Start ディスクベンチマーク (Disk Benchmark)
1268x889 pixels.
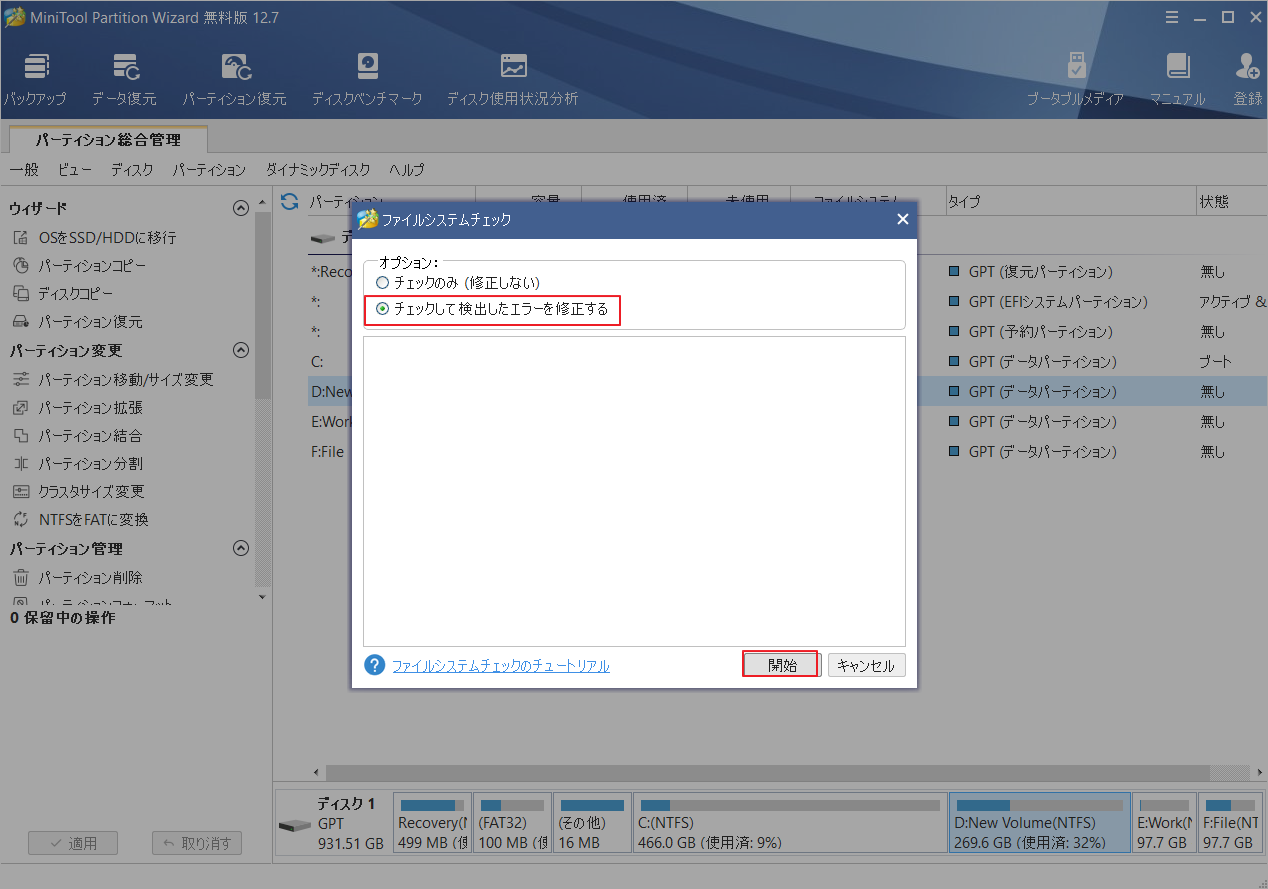(x=367, y=77)
